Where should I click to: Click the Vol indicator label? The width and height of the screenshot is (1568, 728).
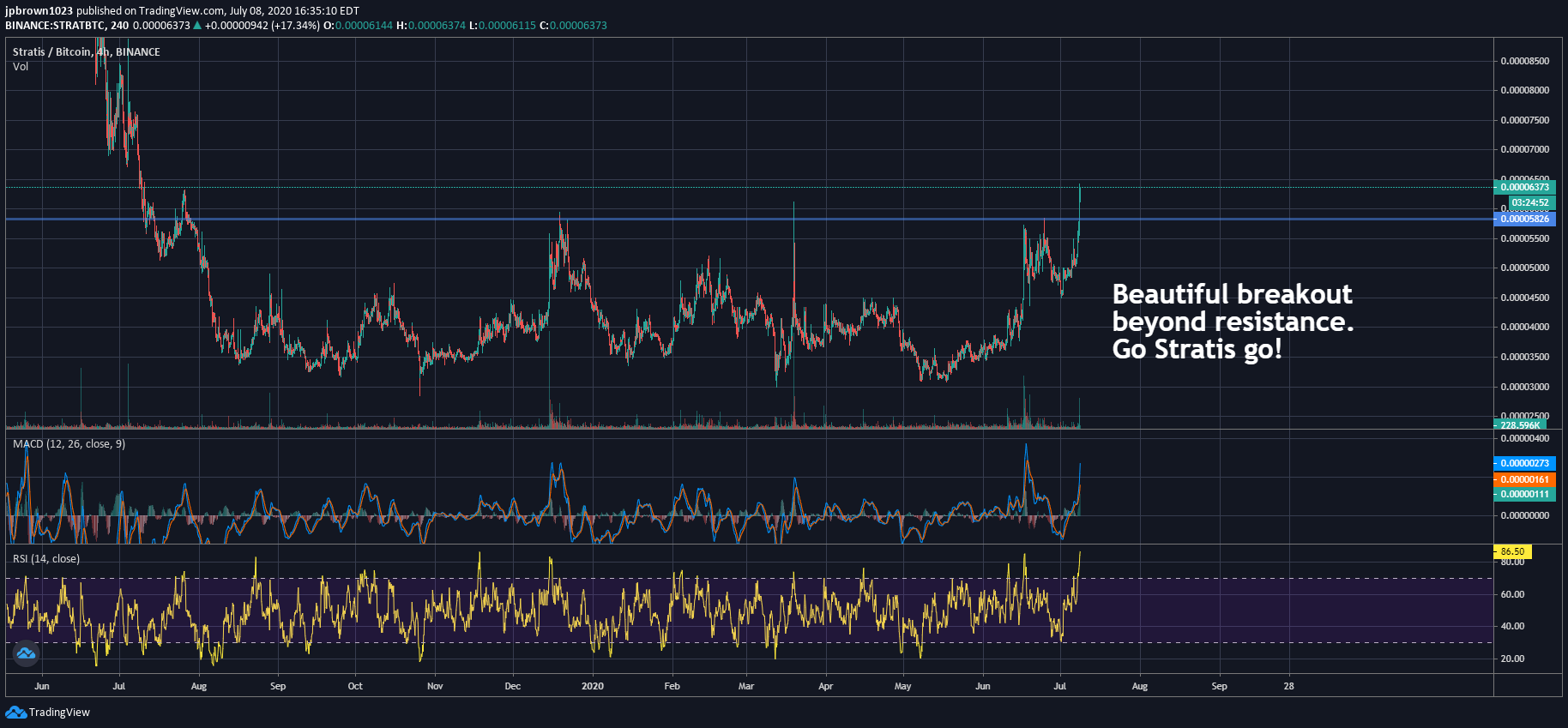coord(21,67)
